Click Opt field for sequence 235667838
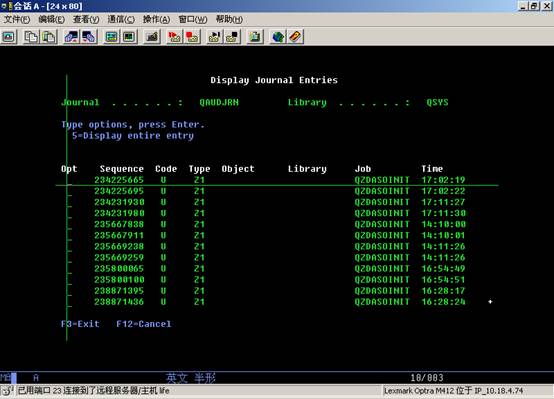The width and height of the screenshot is (554, 399). 69,224
